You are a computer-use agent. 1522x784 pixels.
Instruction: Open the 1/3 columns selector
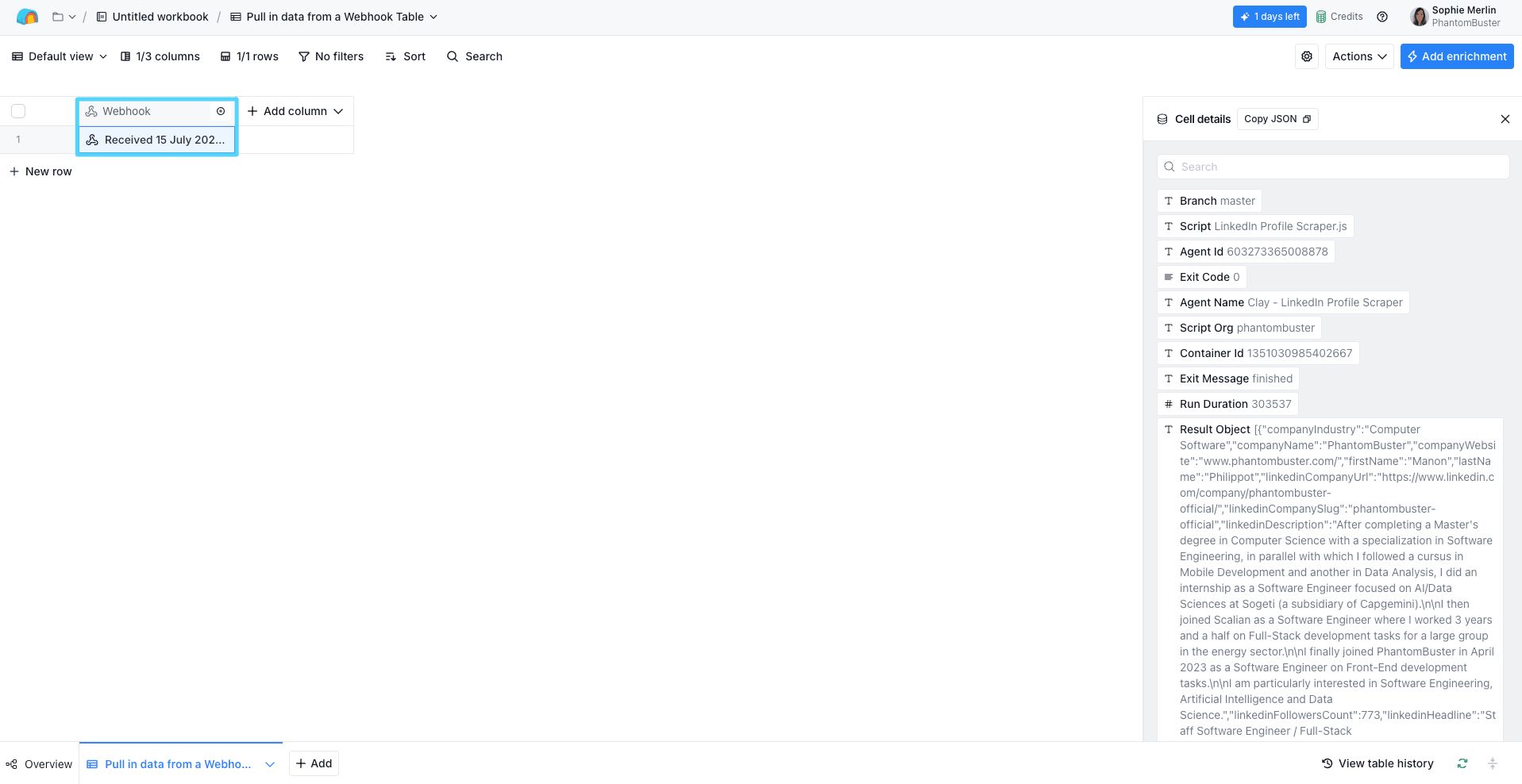[160, 56]
